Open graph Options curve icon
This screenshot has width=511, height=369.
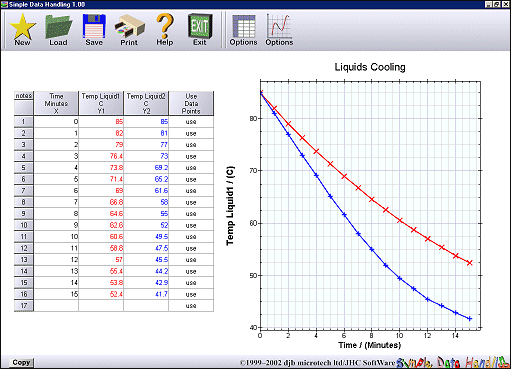[279, 30]
